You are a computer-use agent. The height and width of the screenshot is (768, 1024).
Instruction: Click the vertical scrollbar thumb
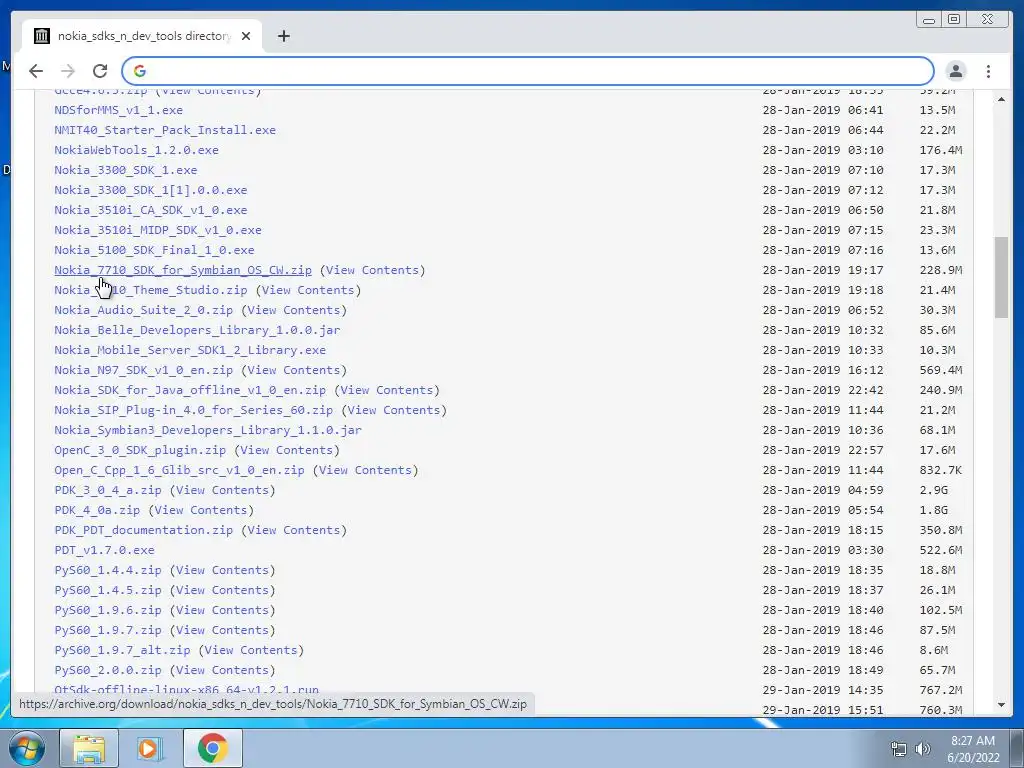[x=1001, y=278]
